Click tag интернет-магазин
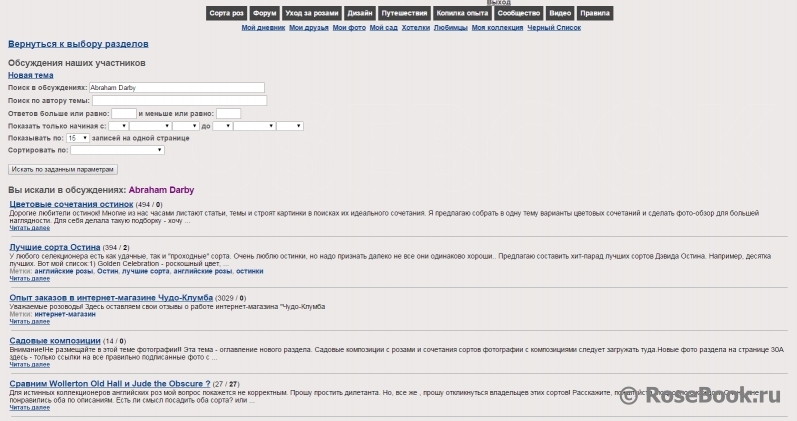797x421 pixels. point(65,314)
